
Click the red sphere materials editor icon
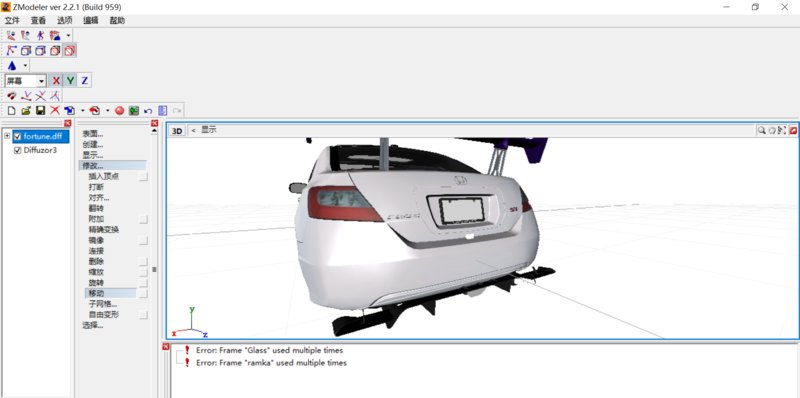point(119,110)
